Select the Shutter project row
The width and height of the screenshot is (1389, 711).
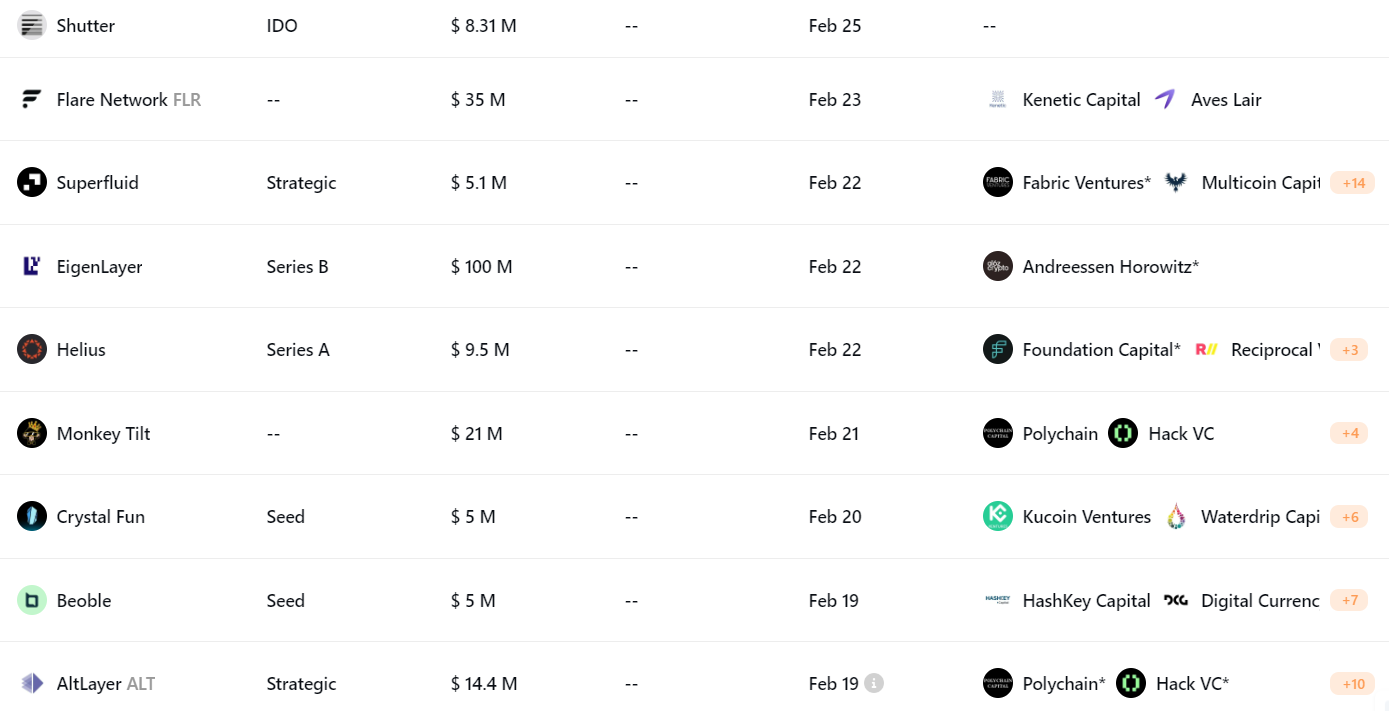(x=694, y=27)
